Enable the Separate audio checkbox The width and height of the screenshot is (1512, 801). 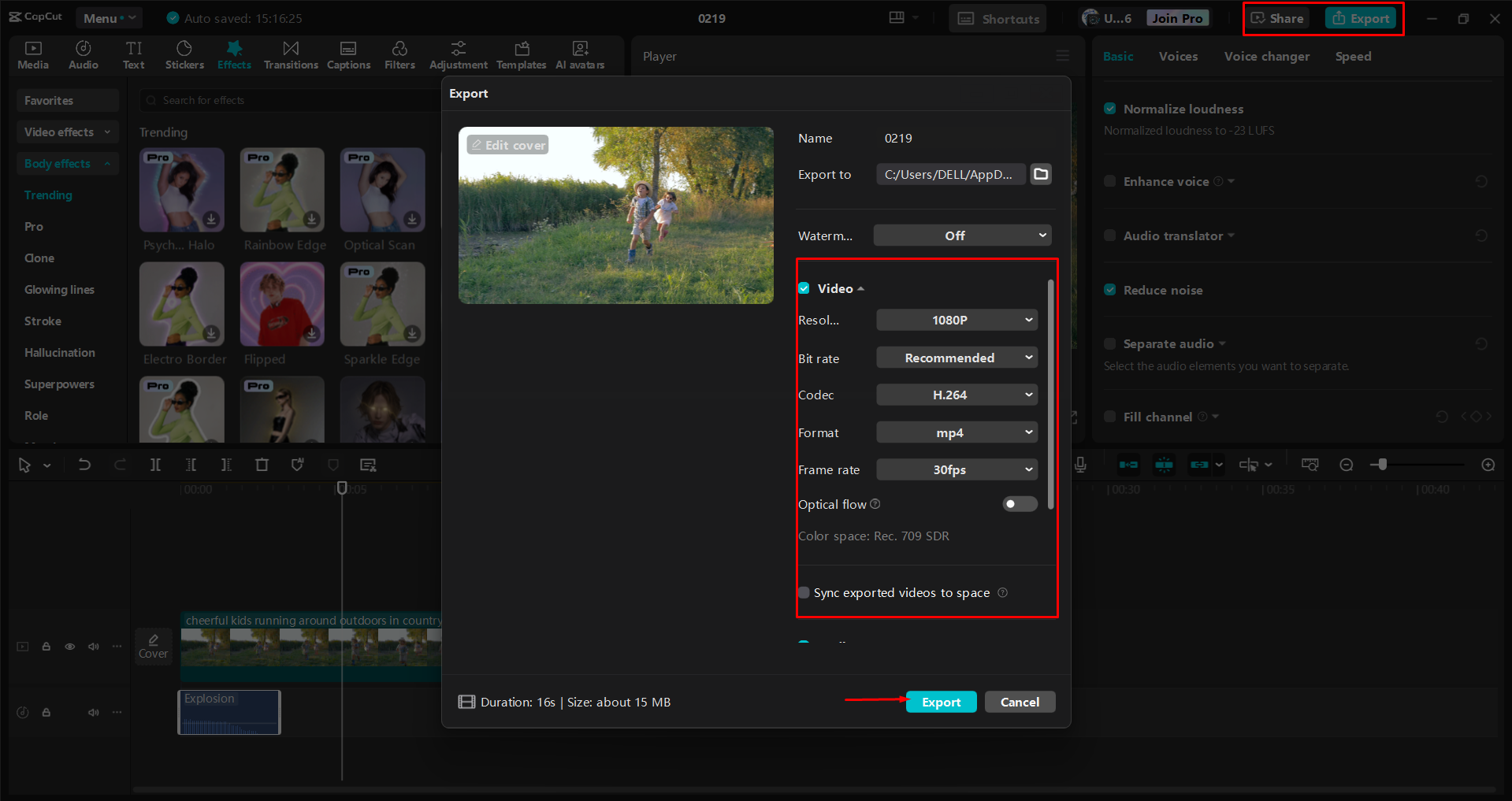click(x=1109, y=343)
